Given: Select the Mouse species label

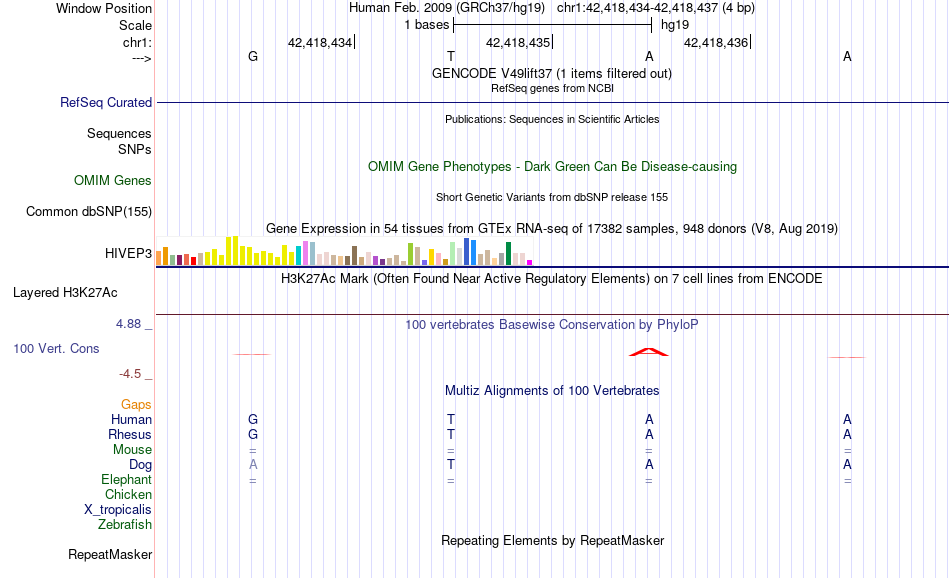Looking at the screenshot, I should tap(131, 450).
